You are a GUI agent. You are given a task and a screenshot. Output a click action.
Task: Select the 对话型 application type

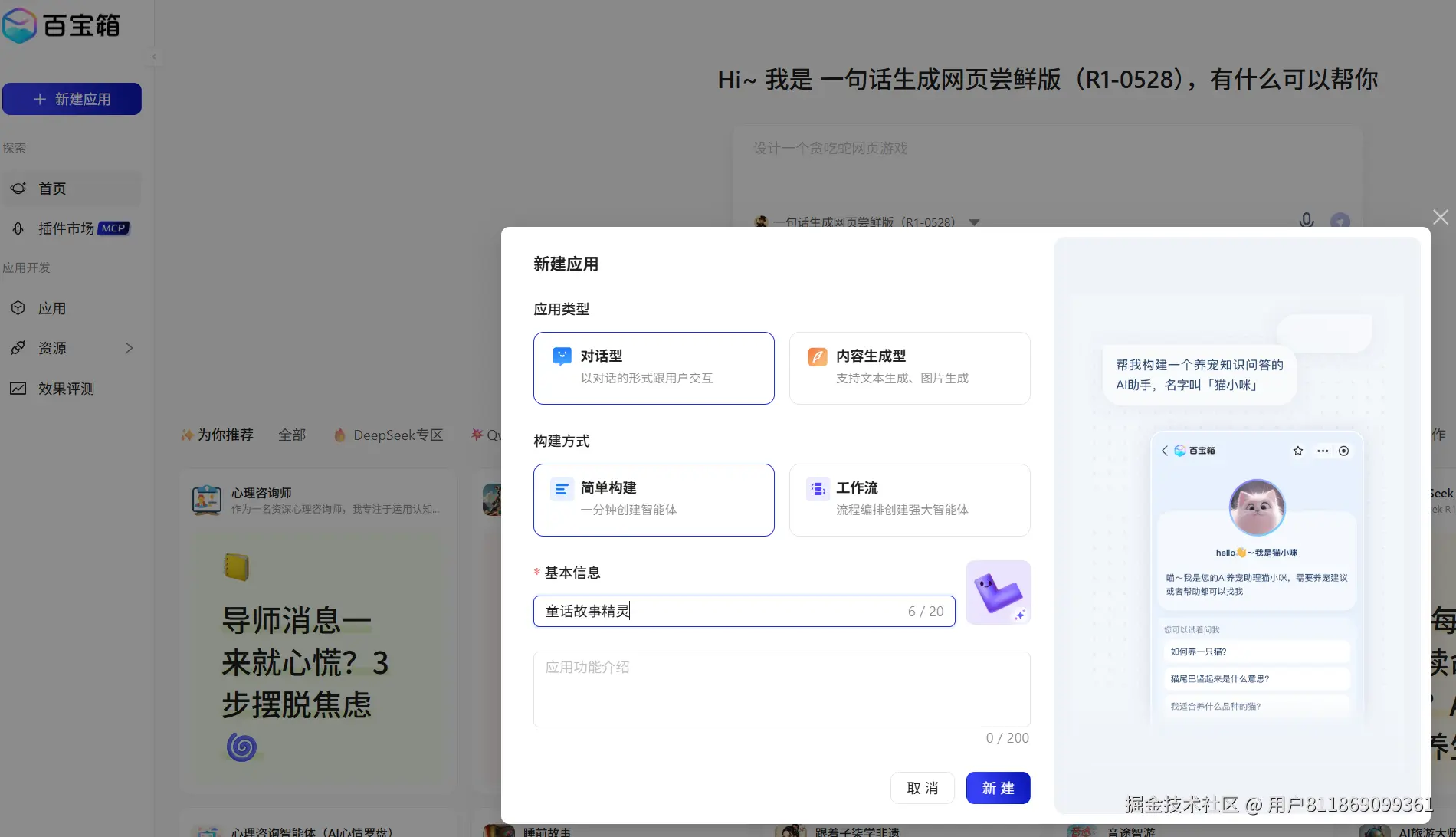tap(654, 368)
